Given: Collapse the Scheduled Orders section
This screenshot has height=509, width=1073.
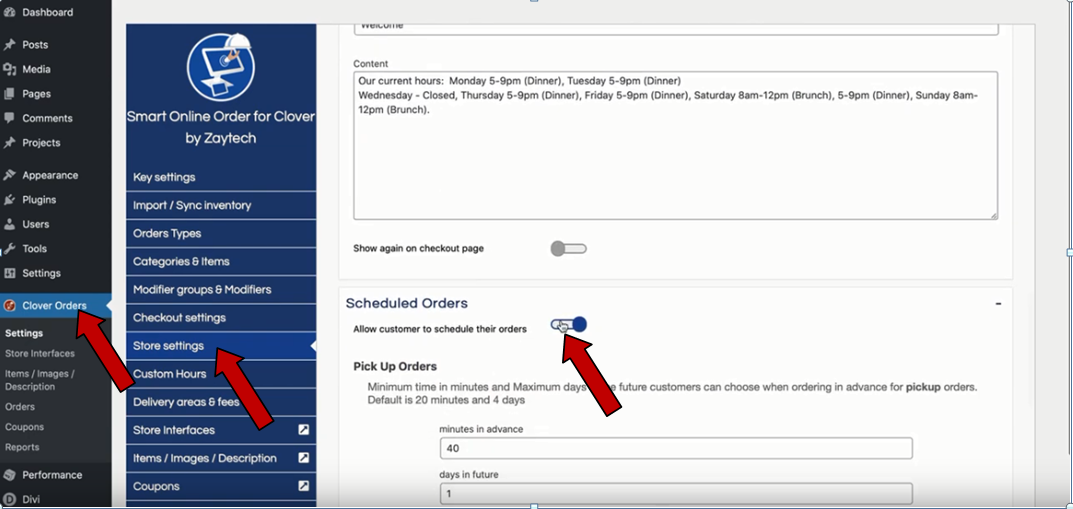Looking at the screenshot, I should pyautogui.click(x=998, y=303).
